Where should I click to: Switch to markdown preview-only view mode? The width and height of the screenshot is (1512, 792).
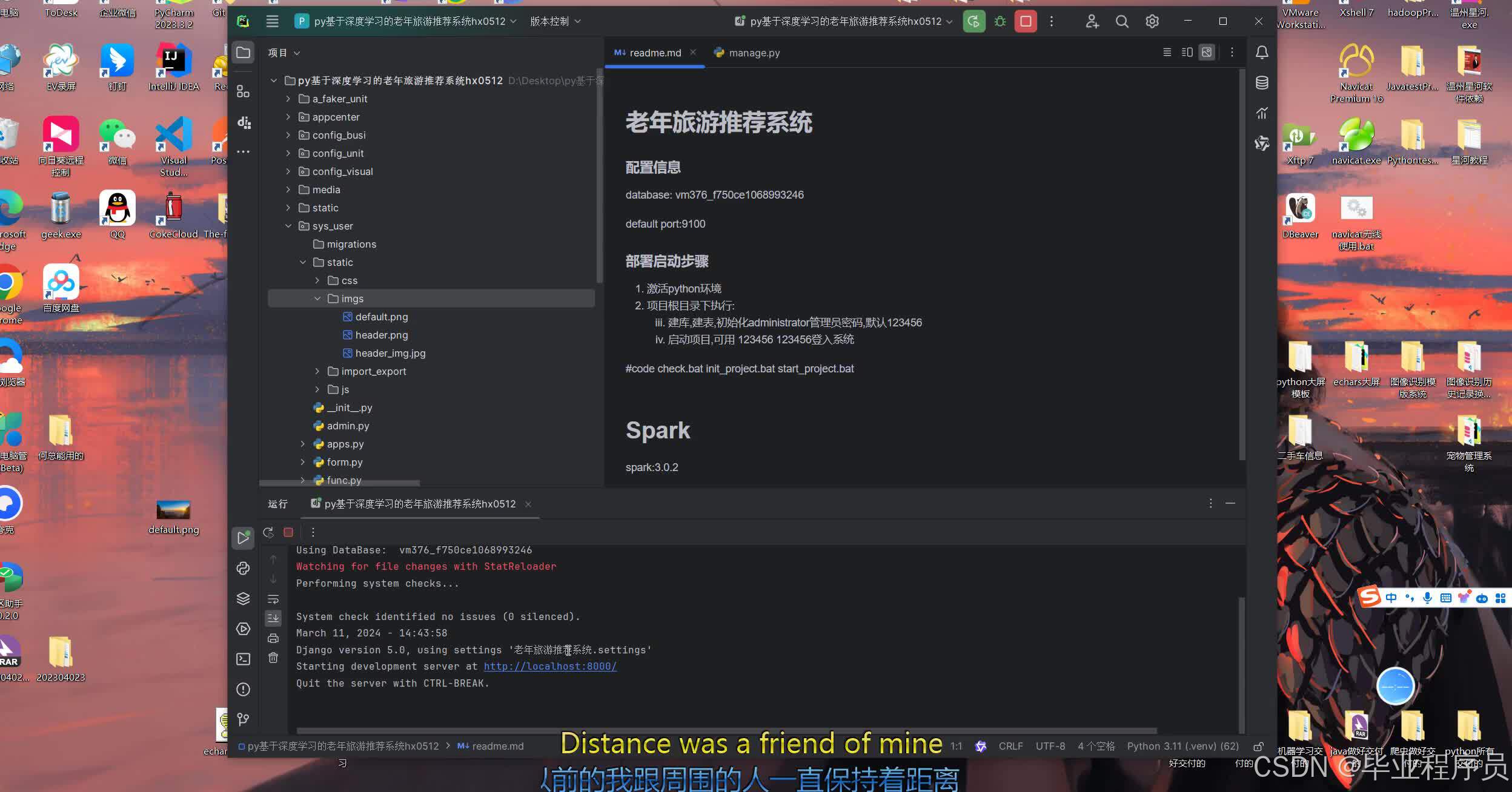coord(1207,53)
